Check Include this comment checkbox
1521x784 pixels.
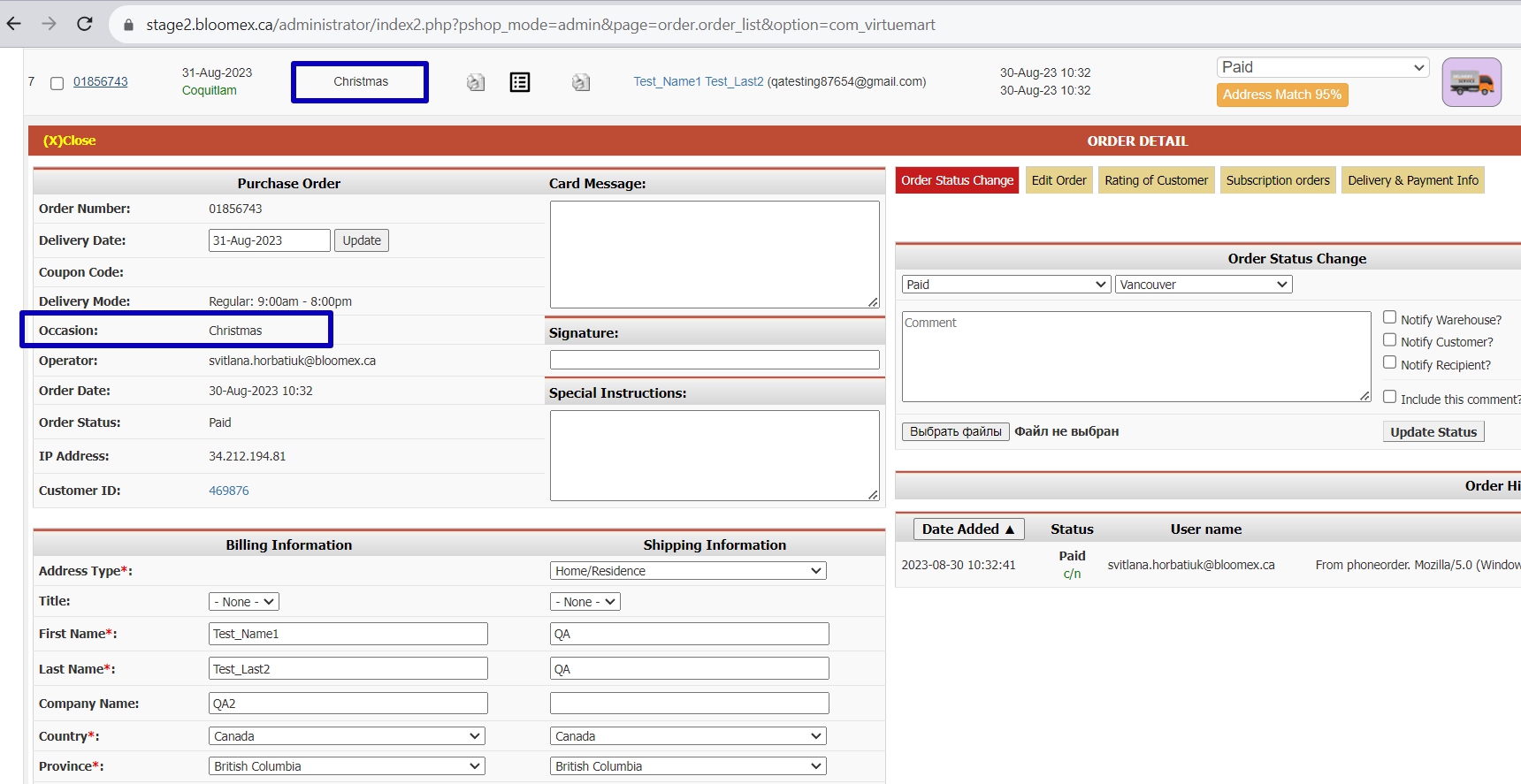point(1389,397)
